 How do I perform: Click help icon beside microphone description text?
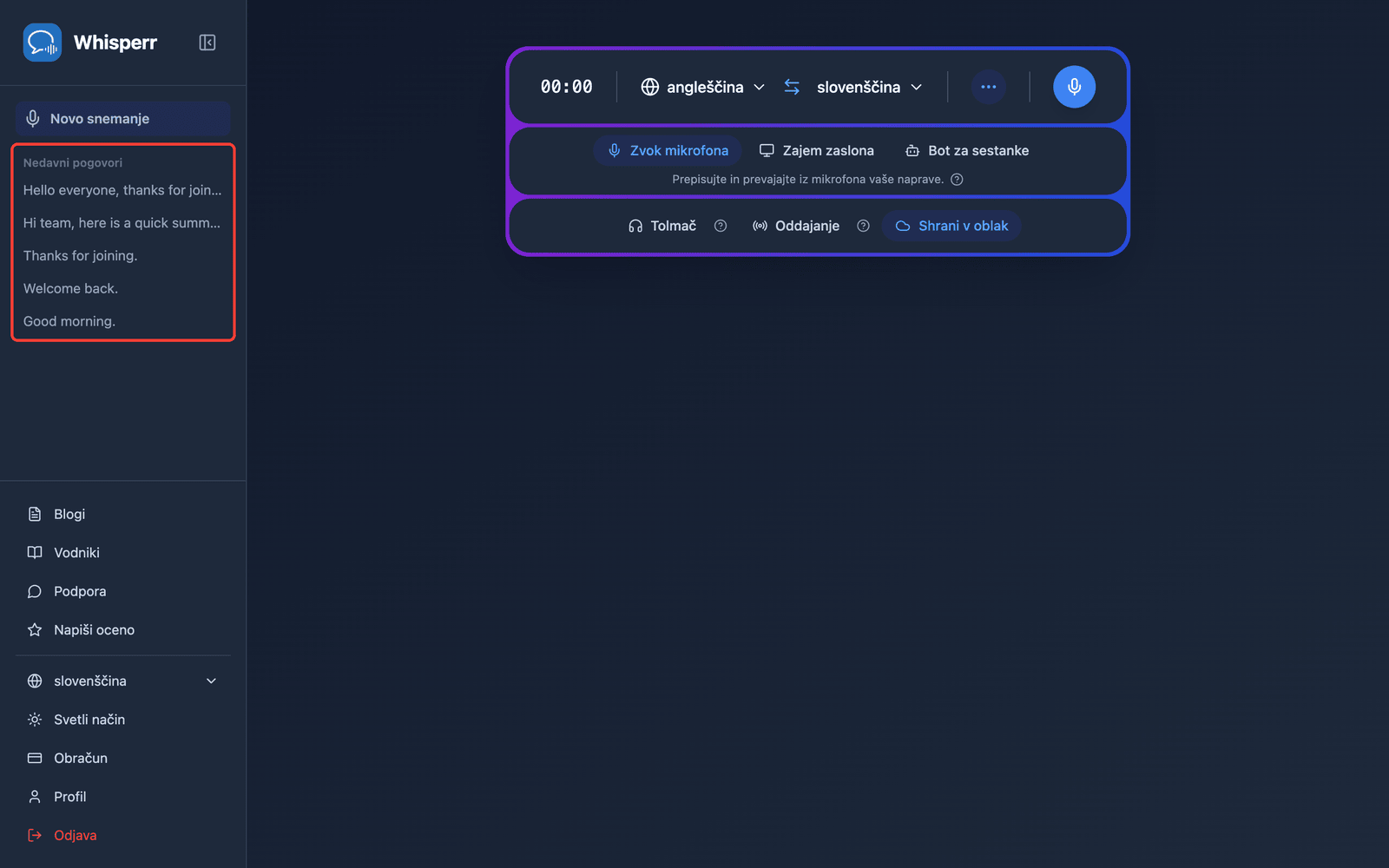(957, 180)
